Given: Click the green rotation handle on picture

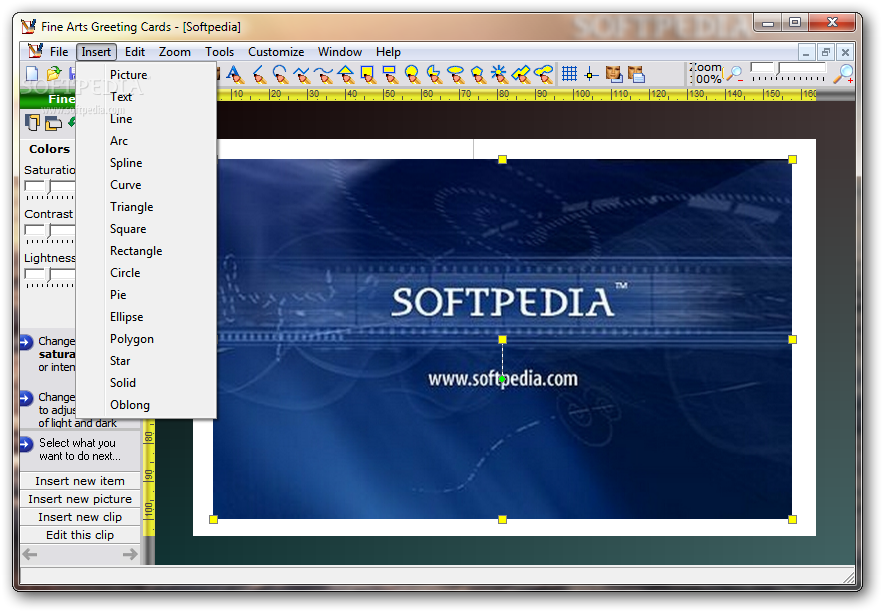Looking at the screenshot, I should point(502,379).
